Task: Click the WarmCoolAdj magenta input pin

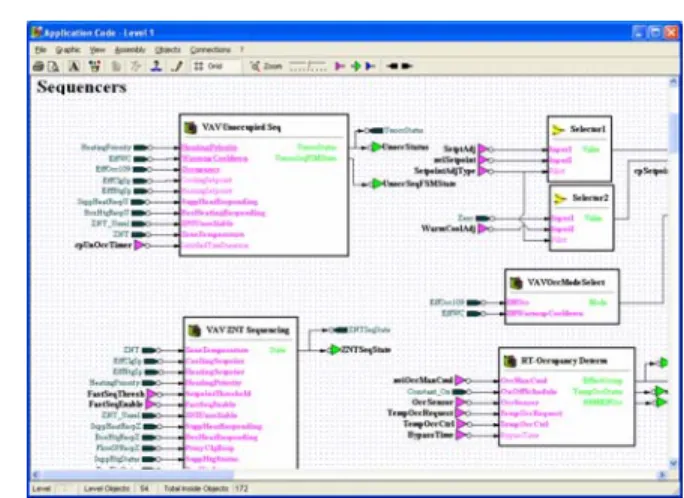Action: 482,229
